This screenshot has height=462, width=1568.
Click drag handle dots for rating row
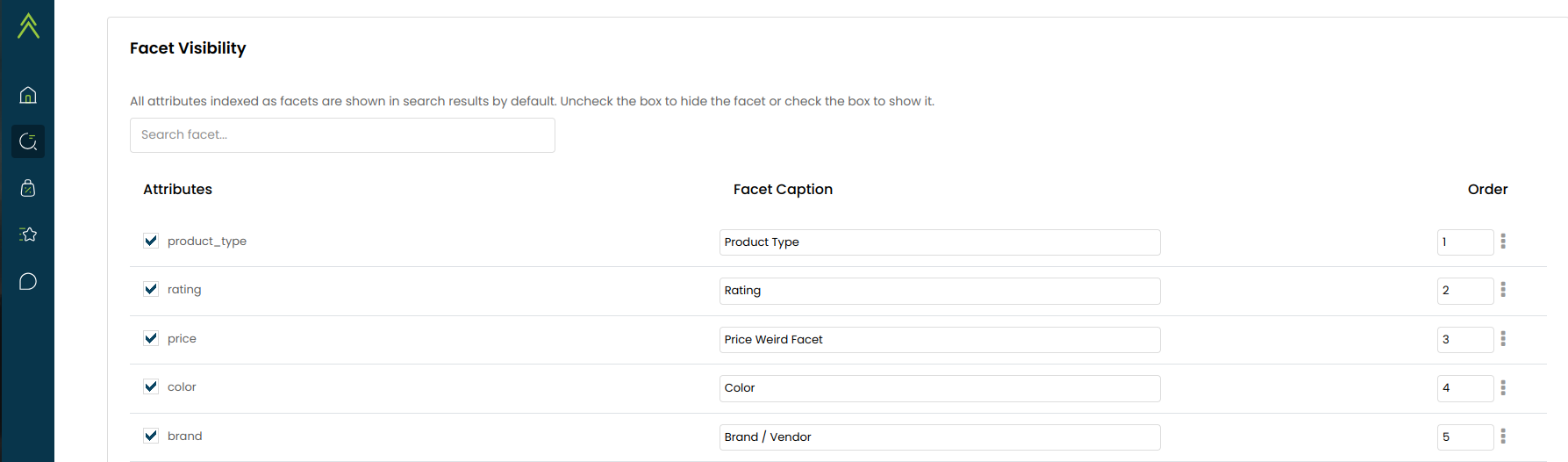pos(1503,290)
